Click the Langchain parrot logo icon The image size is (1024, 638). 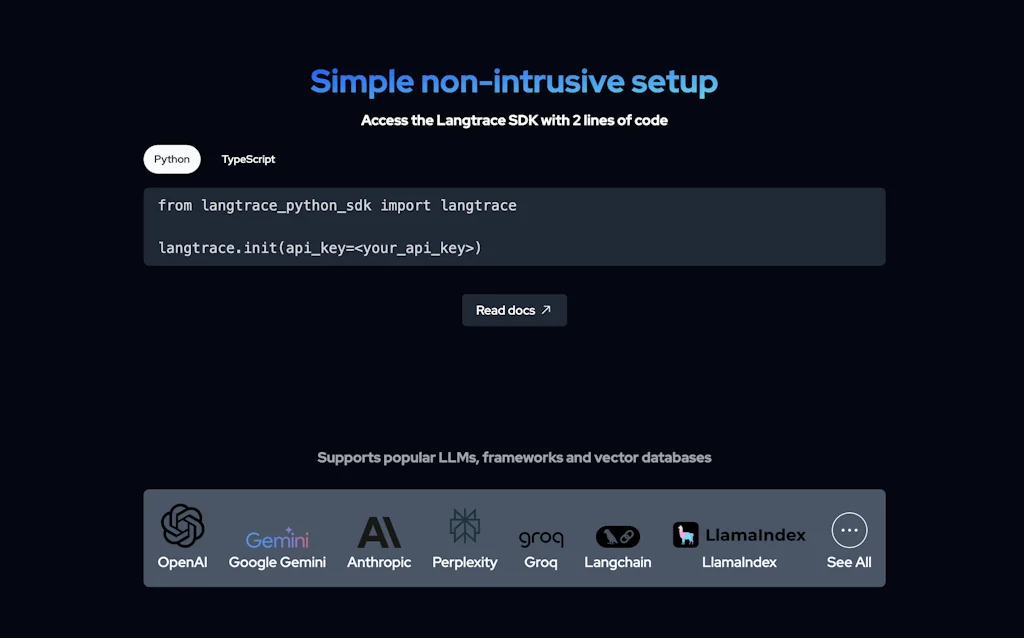tap(617, 535)
